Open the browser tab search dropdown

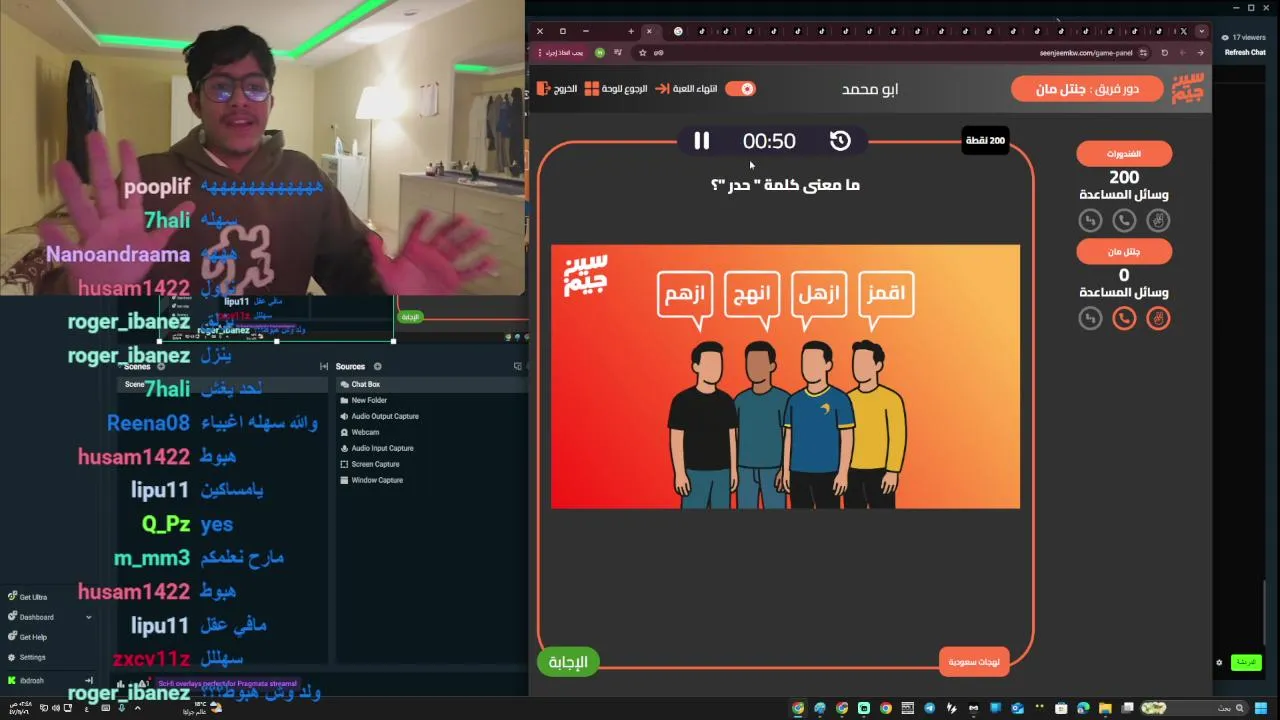point(1202,31)
